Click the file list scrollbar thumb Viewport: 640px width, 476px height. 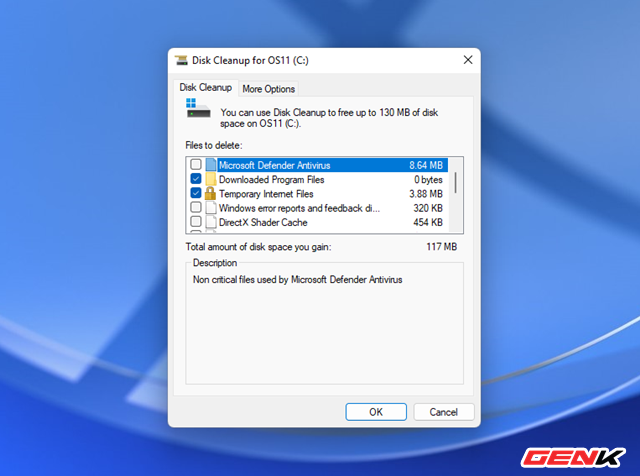click(456, 182)
